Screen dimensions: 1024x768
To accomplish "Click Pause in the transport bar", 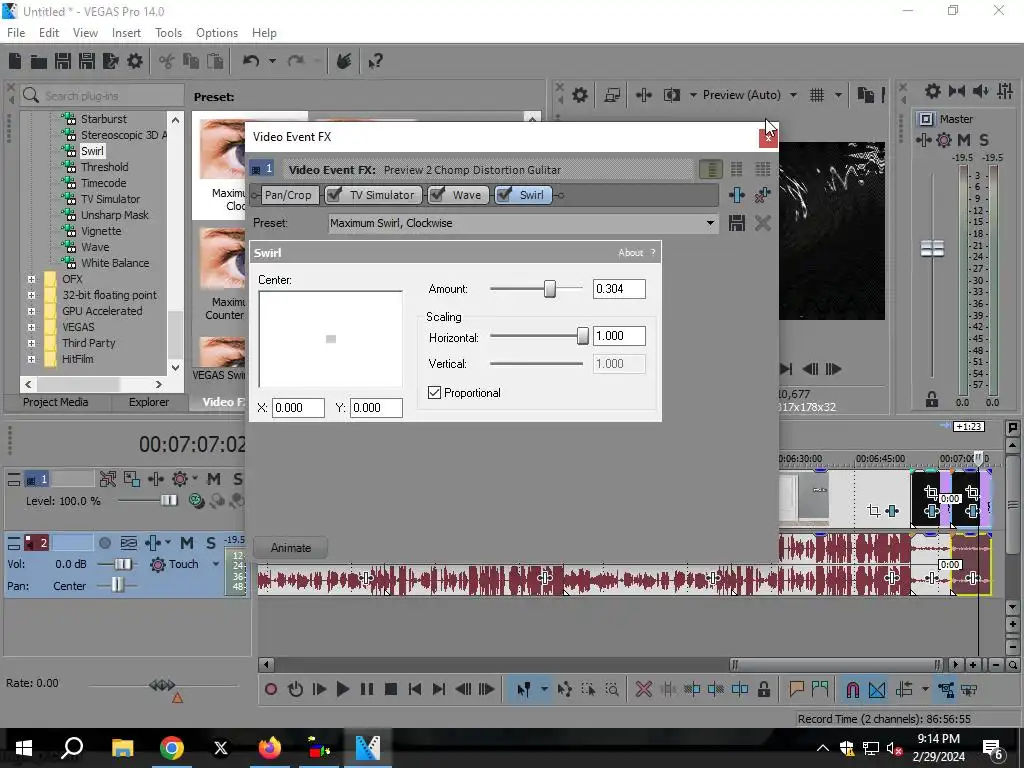I will point(367,689).
